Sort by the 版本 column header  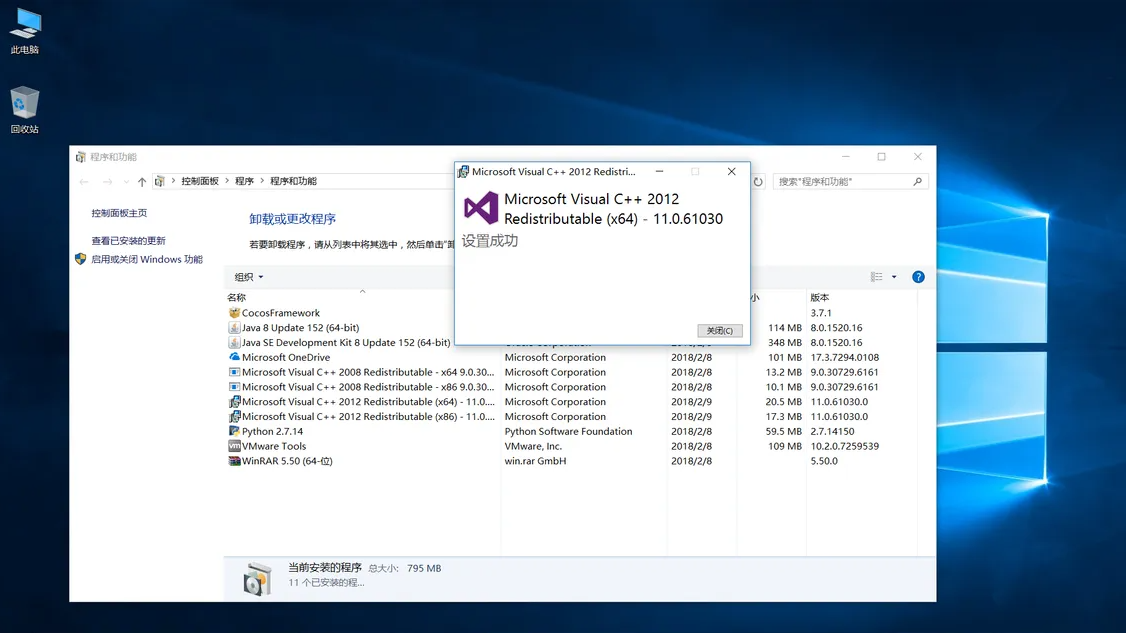click(819, 297)
